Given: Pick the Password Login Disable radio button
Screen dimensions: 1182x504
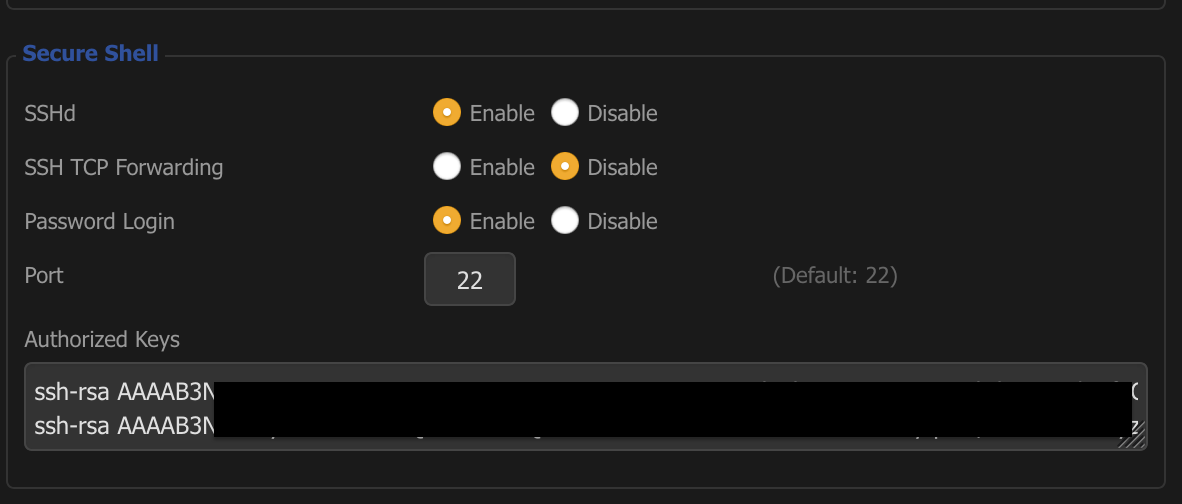Looking at the screenshot, I should 565,221.
